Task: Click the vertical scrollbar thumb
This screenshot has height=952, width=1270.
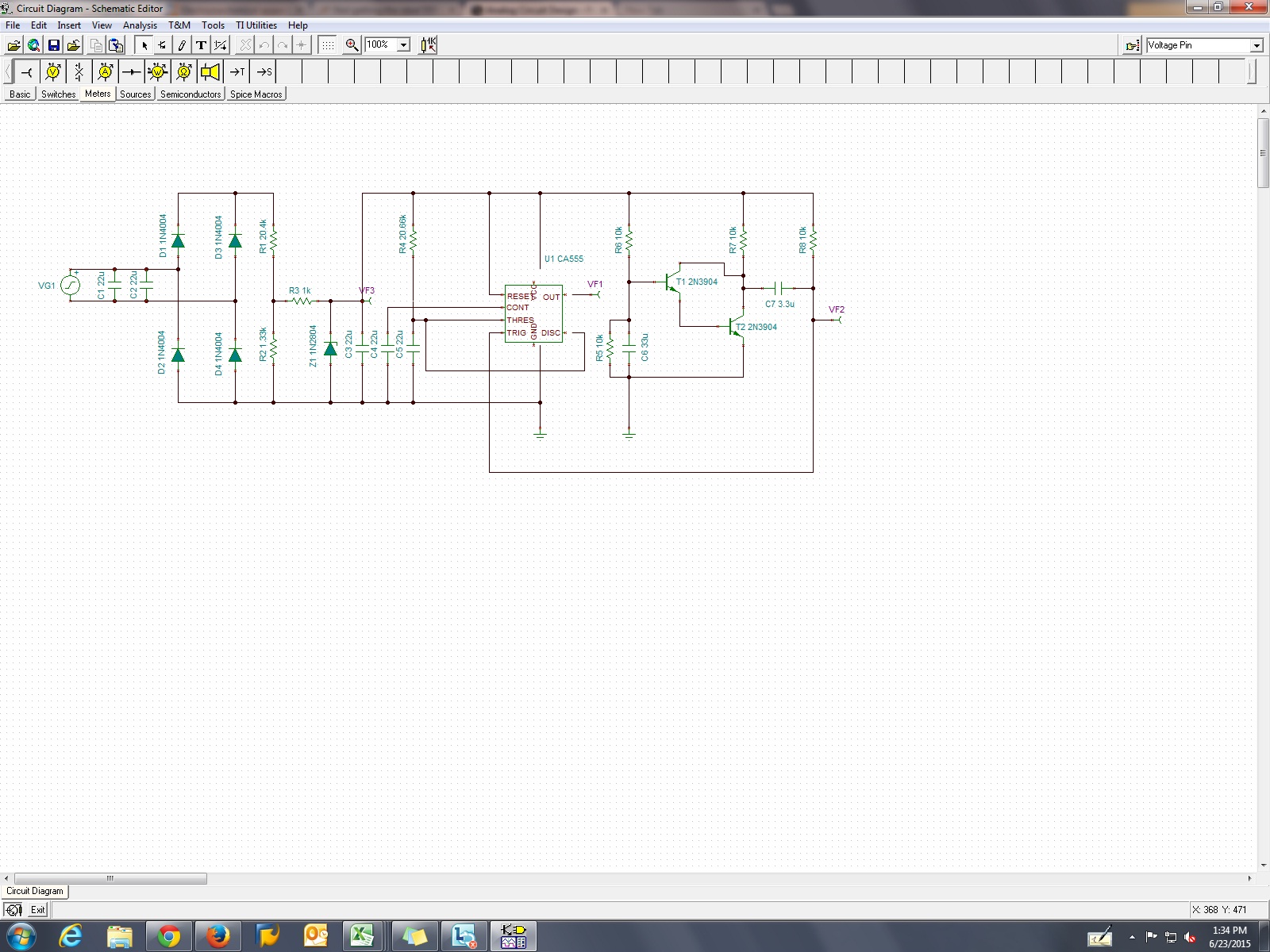Action: click(x=1264, y=152)
